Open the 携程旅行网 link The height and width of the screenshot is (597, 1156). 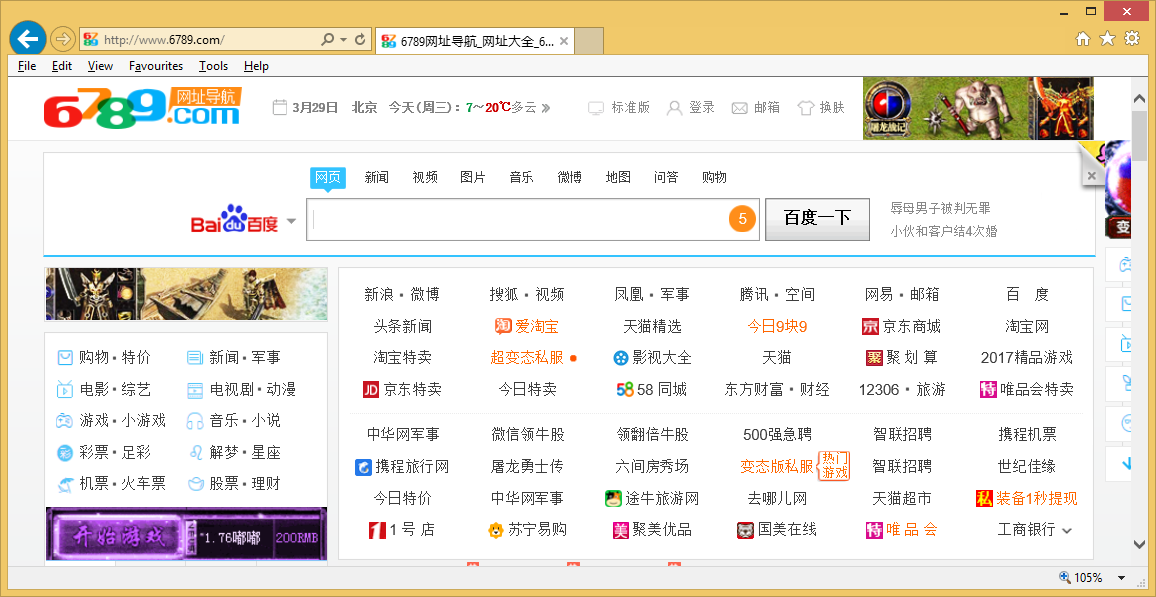pyautogui.click(x=402, y=467)
